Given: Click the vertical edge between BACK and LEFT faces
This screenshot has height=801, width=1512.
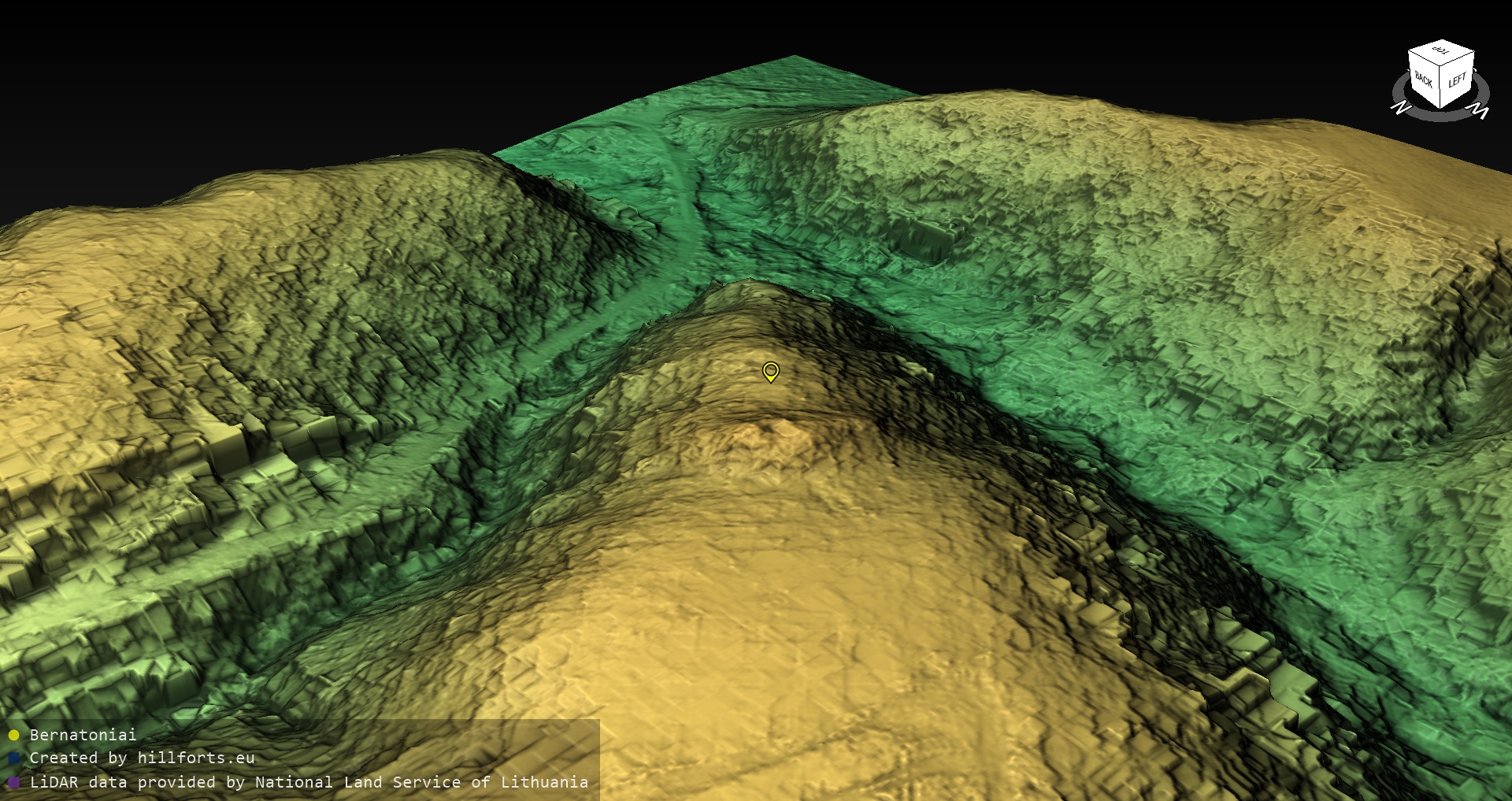Looking at the screenshot, I should (1441, 87).
